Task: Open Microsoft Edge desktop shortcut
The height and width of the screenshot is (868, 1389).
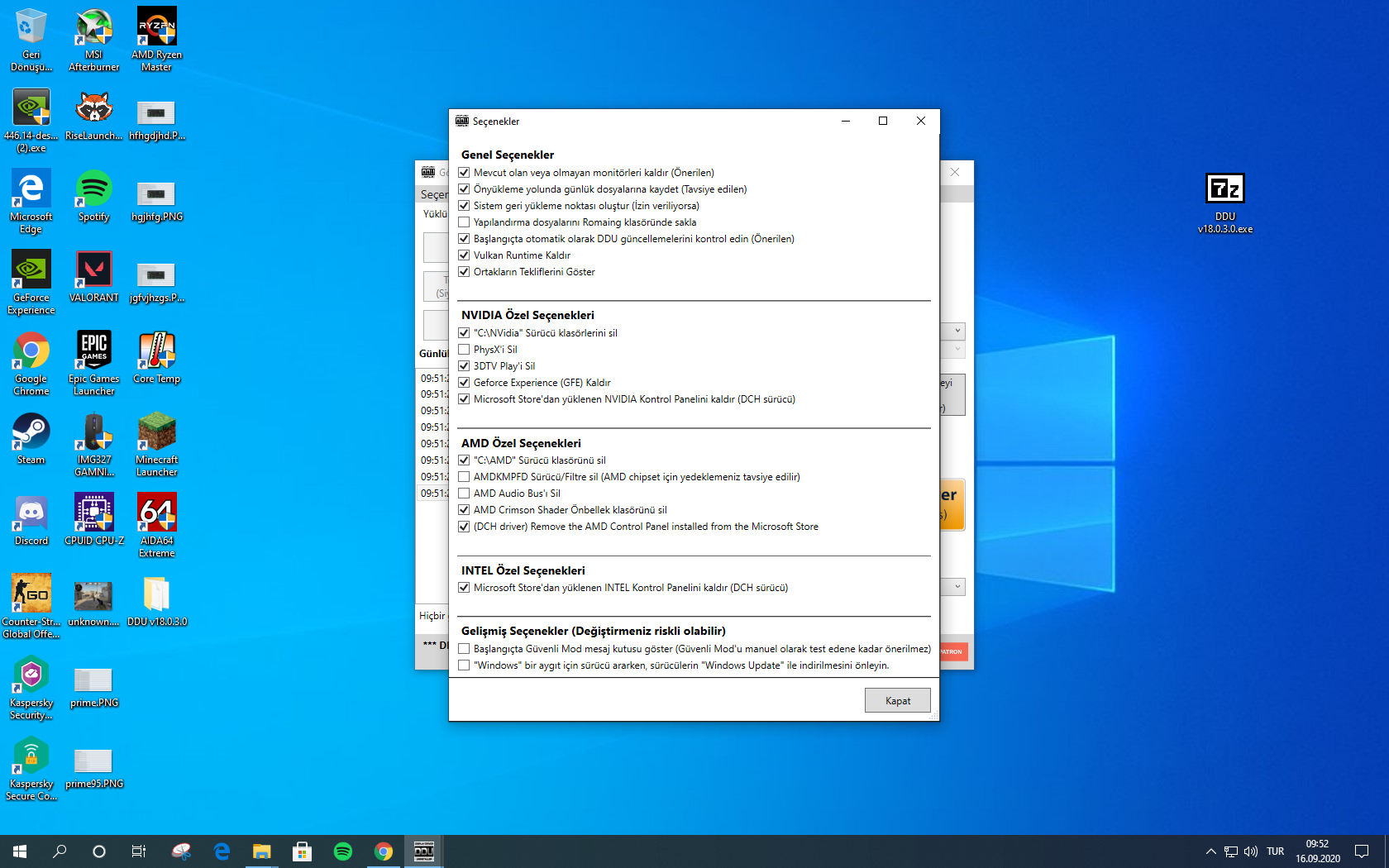Action: [x=31, y=202]
